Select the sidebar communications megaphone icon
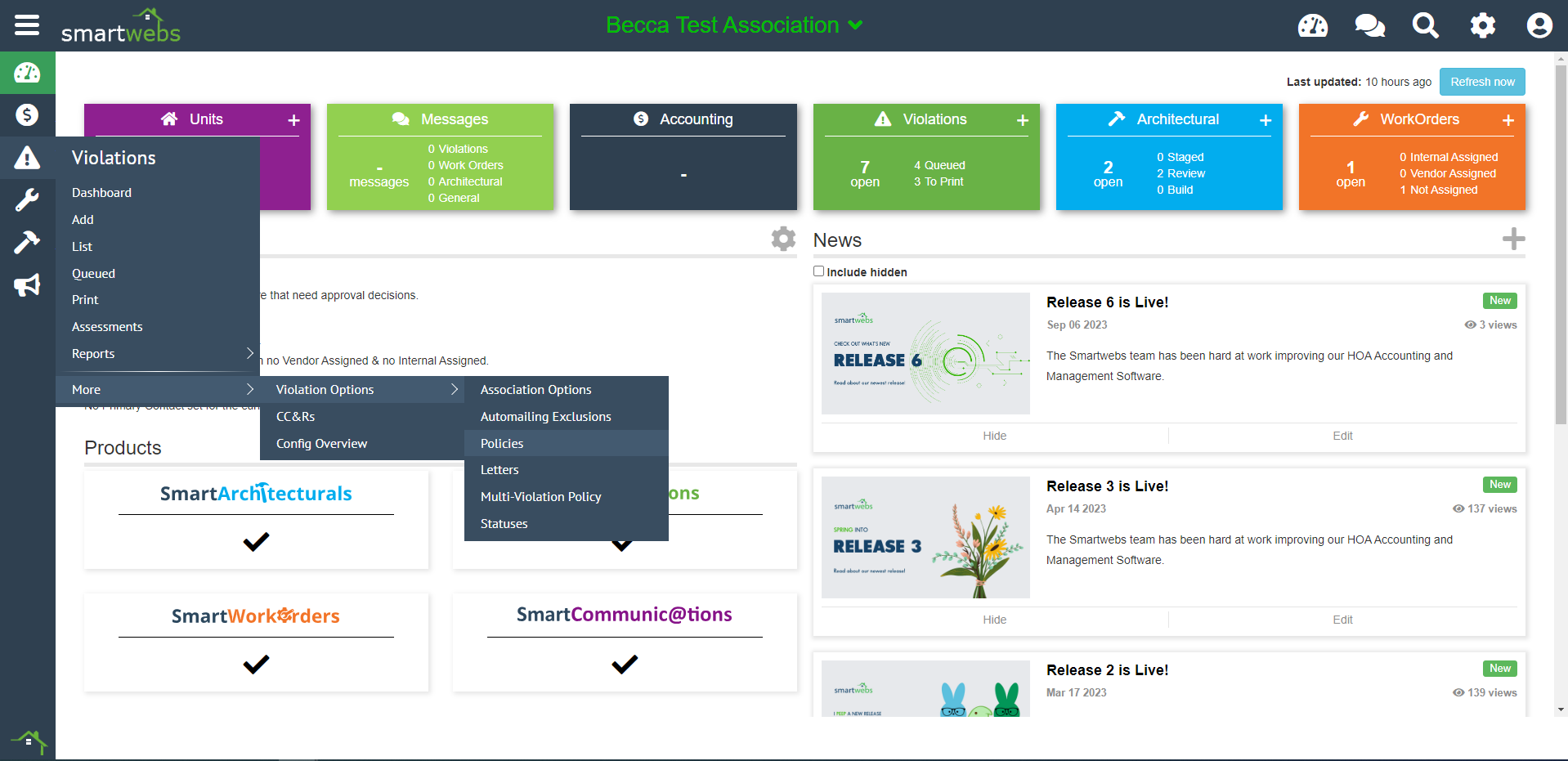 click(27, 284)
